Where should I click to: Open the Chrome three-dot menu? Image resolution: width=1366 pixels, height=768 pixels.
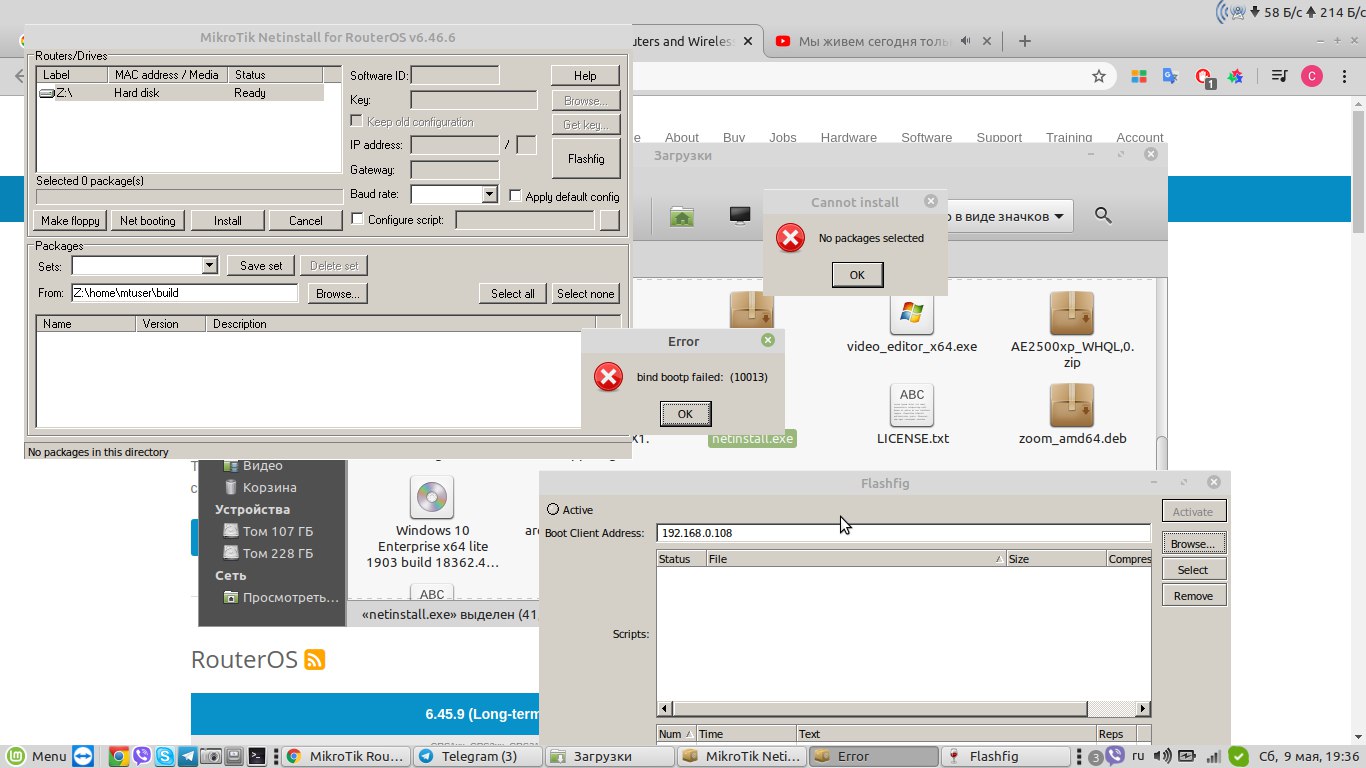pyautogui.click(x=1342, y=76)
